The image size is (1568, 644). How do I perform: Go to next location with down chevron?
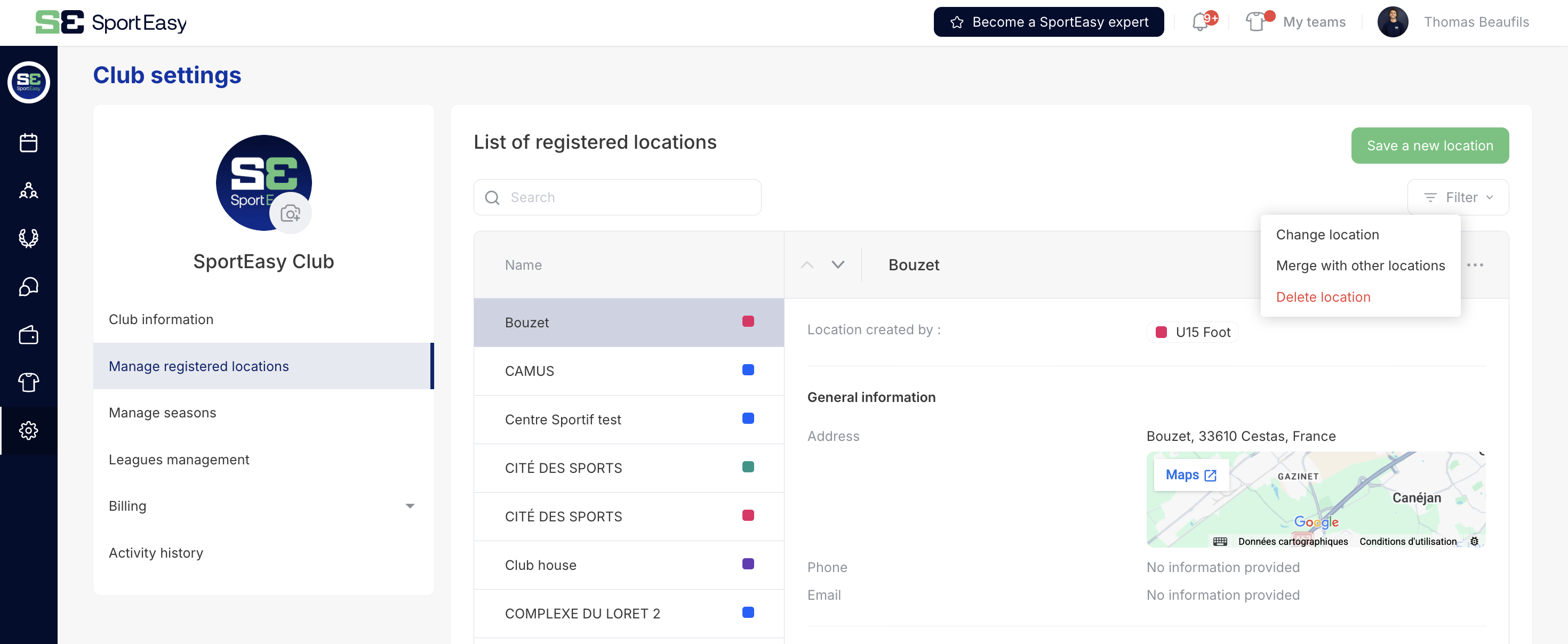(837, 265)
